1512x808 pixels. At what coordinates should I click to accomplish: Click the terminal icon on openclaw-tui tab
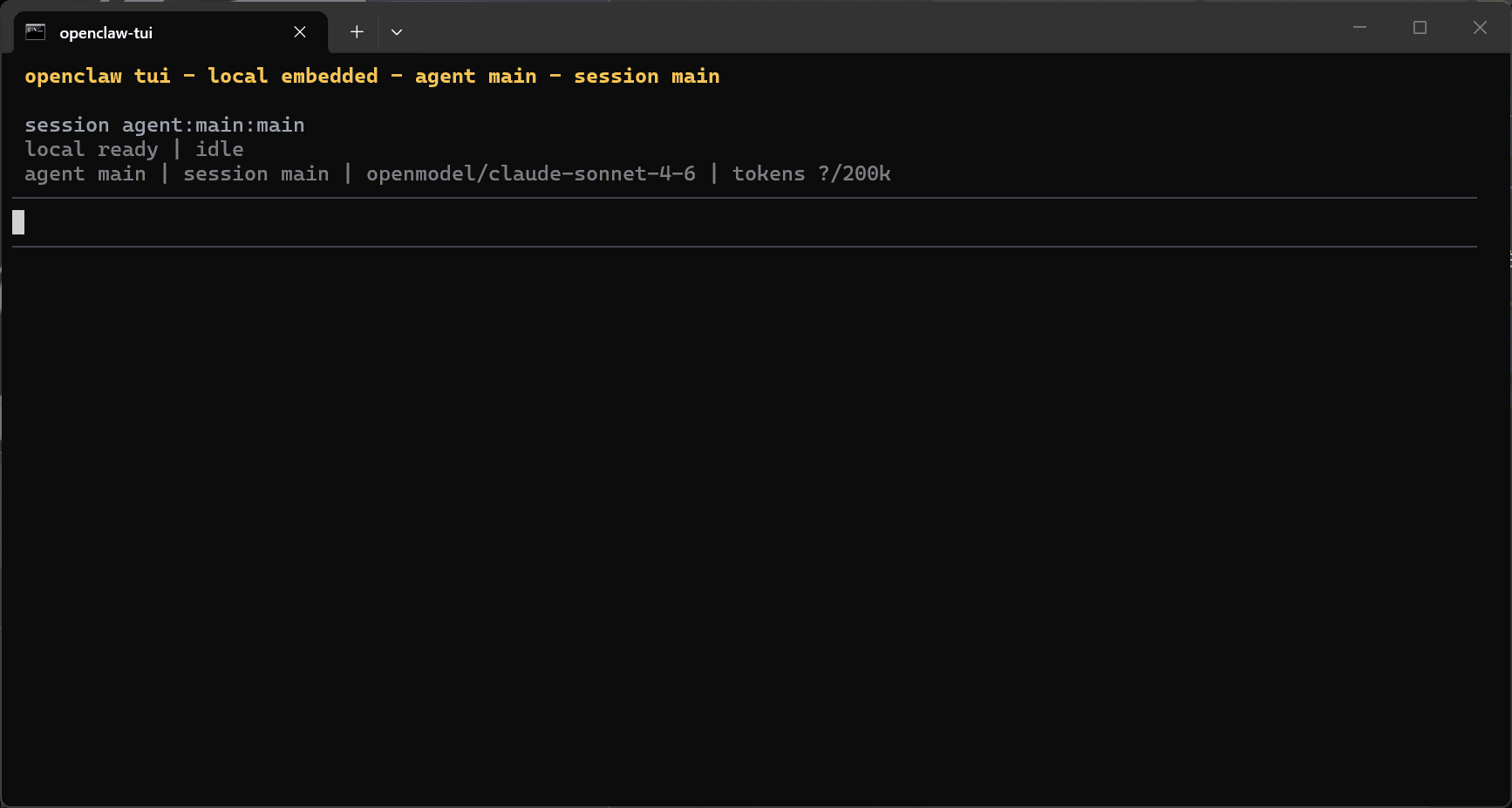[36, 32]
